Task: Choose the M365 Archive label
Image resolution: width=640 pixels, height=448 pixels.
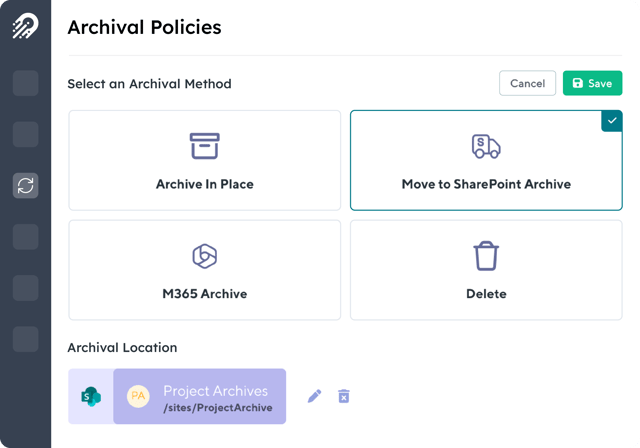Action: [x=204, y=294]
